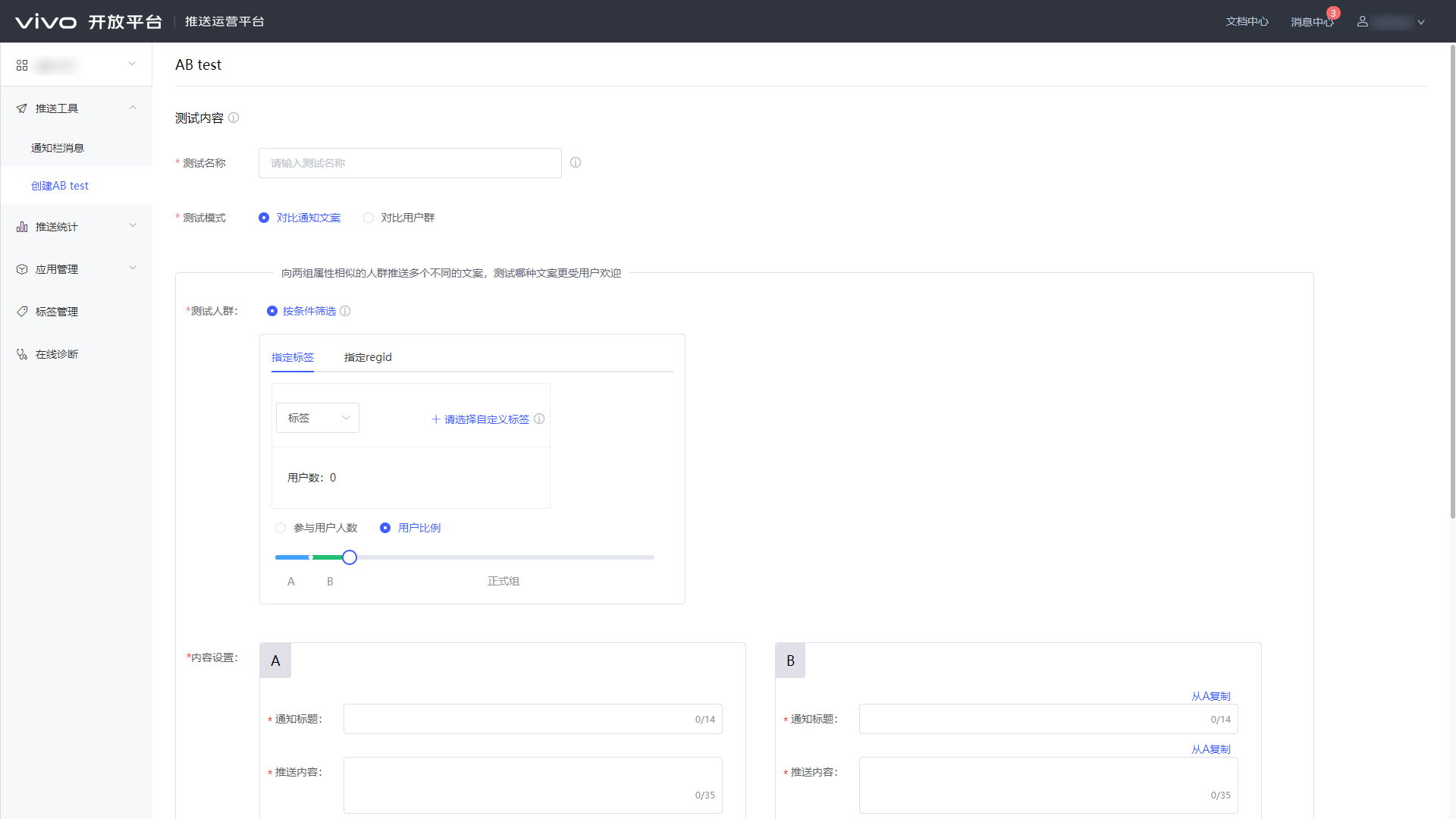
Task: Click the info icon next to 请选择自定义标签
Action: 539,419
